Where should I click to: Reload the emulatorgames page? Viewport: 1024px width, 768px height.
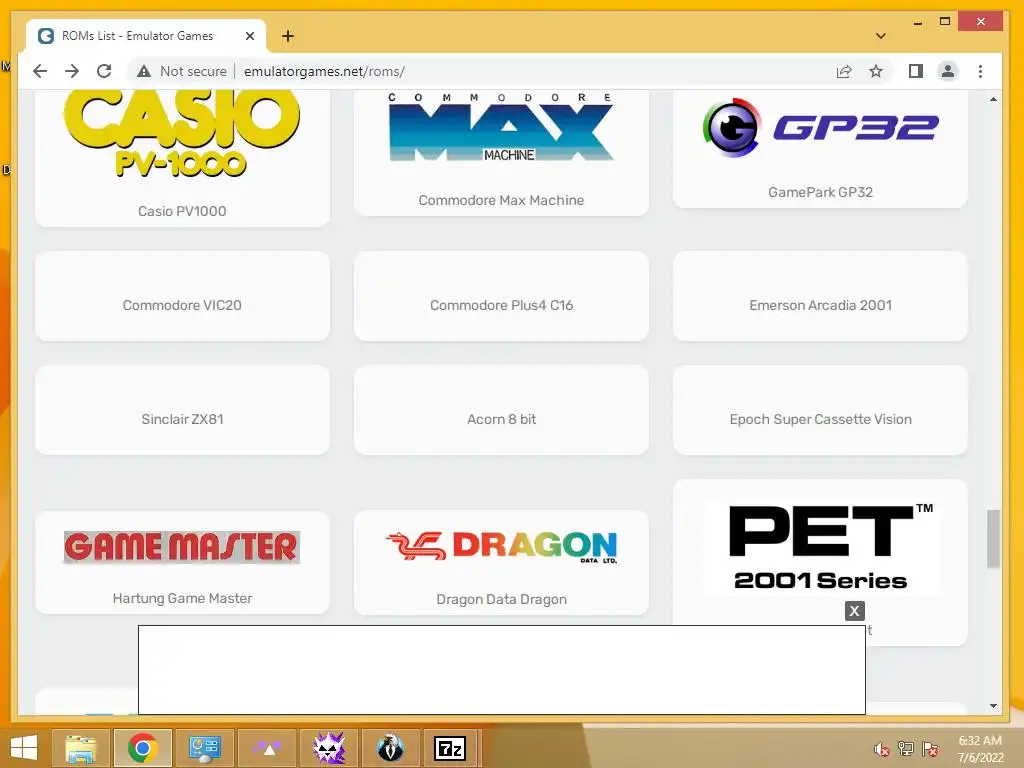pos(104,71)
